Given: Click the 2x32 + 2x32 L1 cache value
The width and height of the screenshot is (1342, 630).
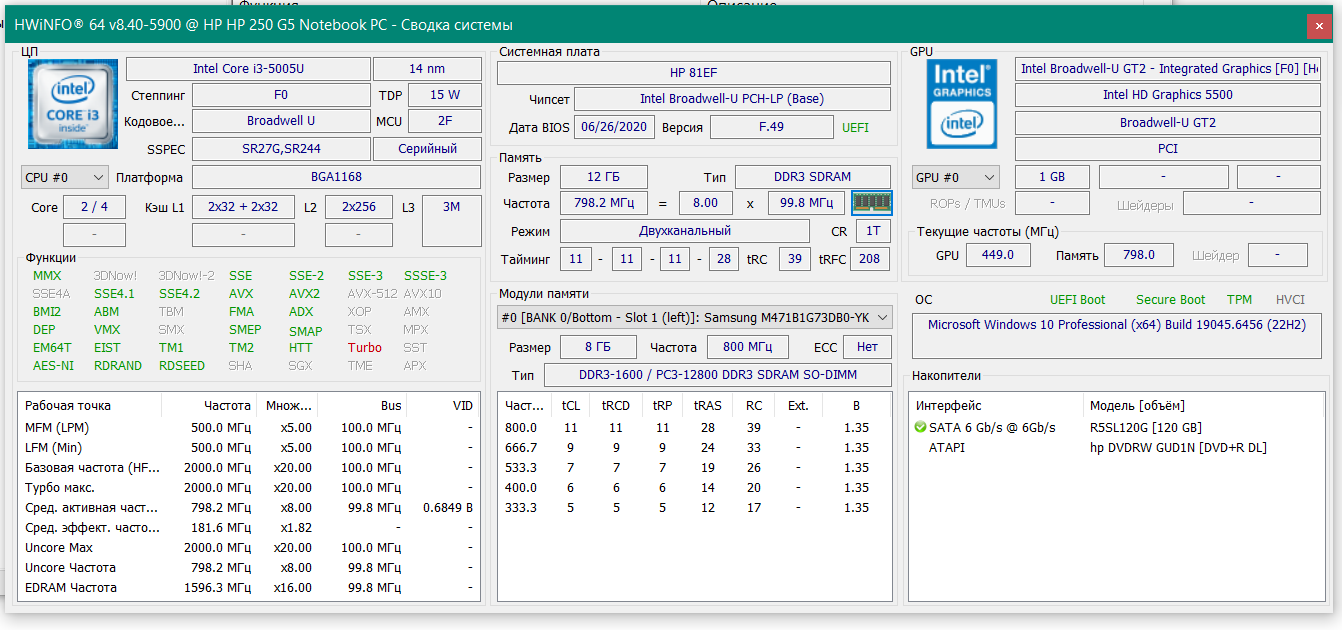Looking at the screenshot, I should (x=243, y=207).
